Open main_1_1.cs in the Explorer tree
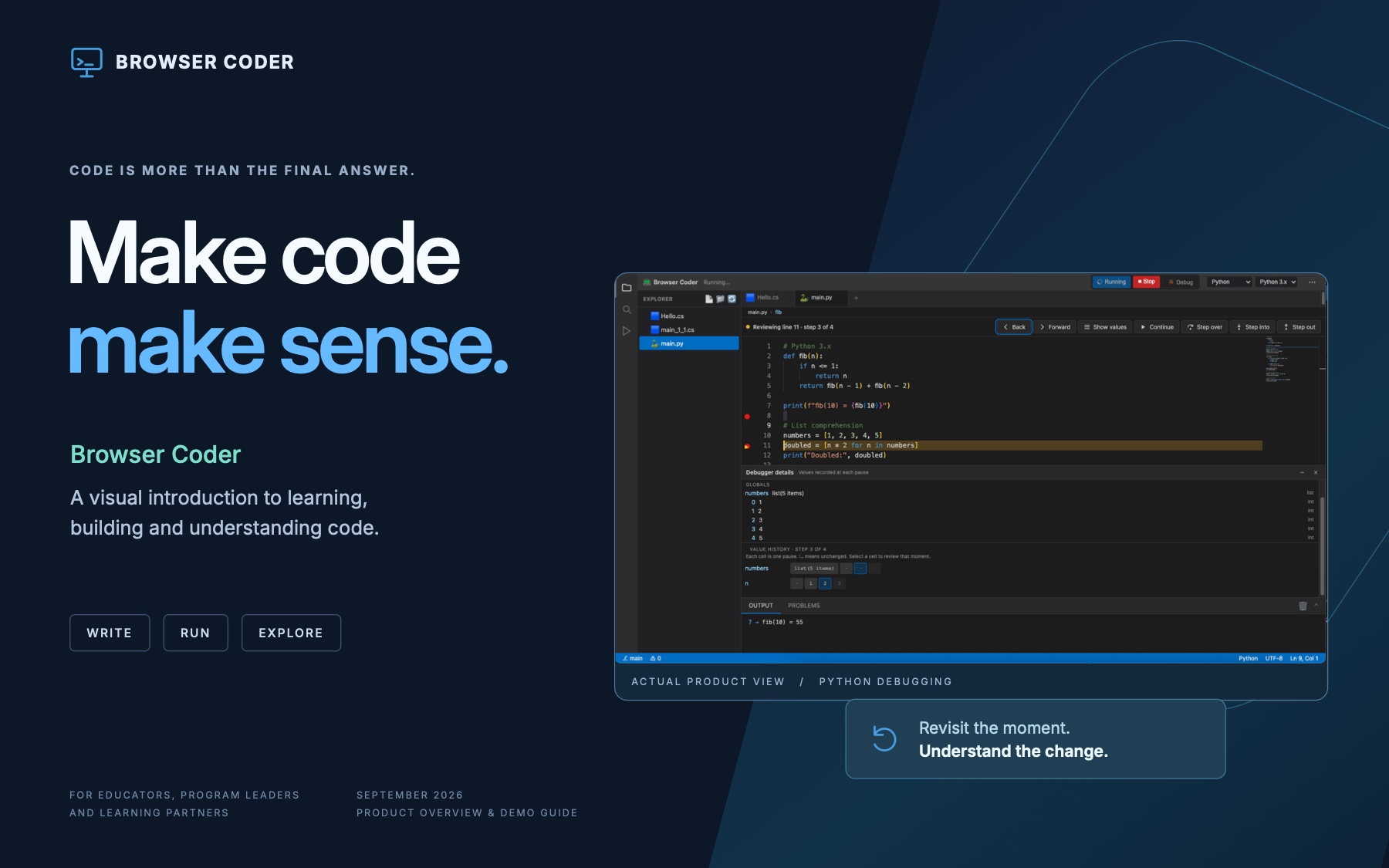 click(x=689, y=330)
